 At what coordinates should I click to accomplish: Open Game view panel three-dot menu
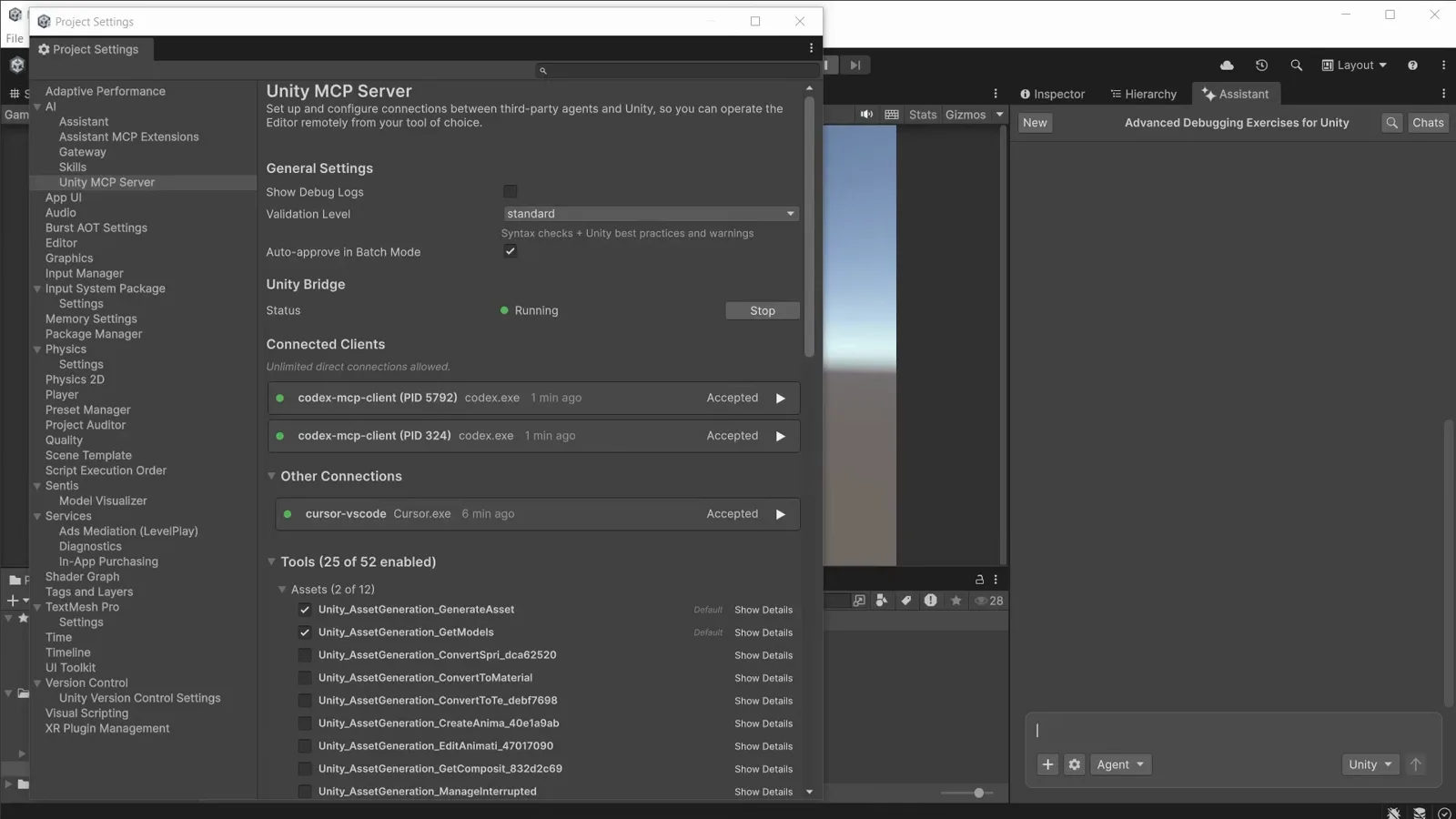point(996,94)
